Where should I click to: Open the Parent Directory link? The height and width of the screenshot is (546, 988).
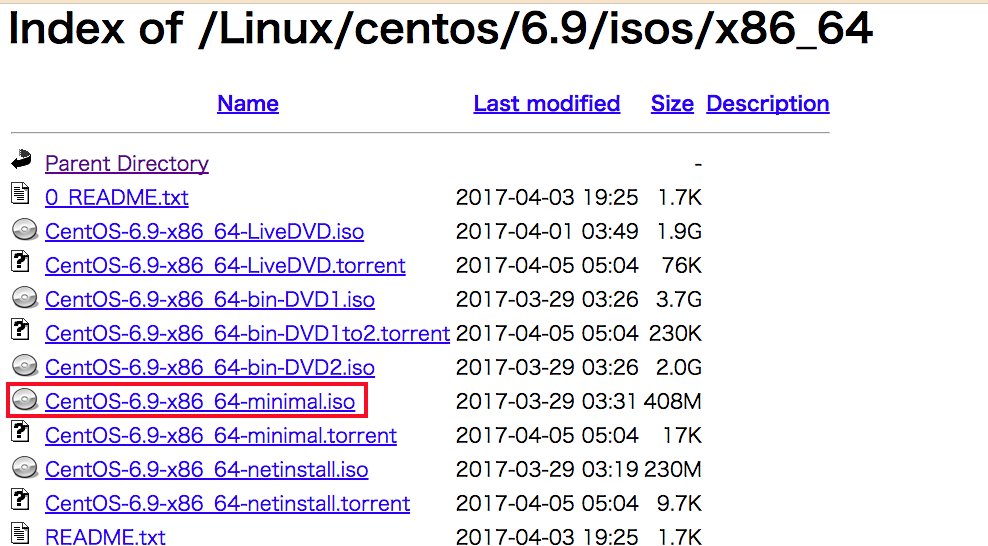[x=127, y=163]
